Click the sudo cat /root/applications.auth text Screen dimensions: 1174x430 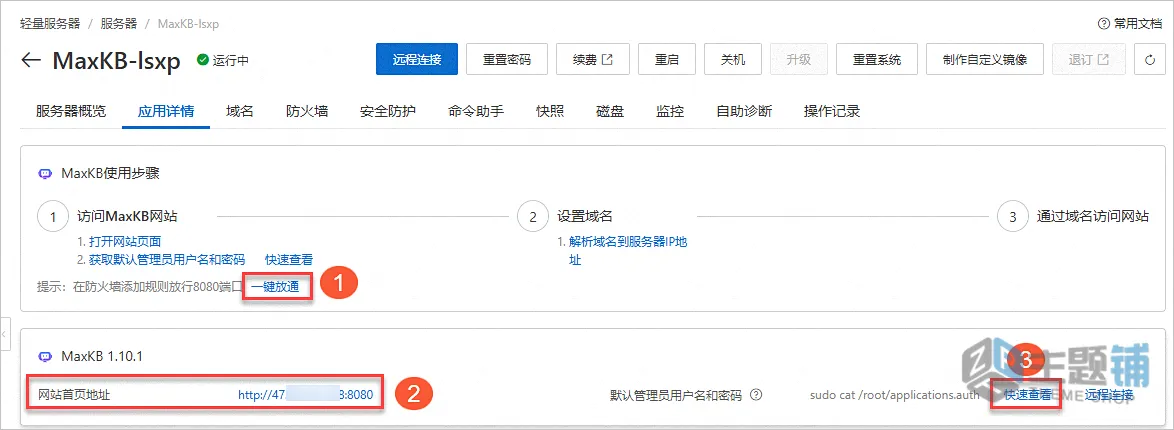coord(895,395)
